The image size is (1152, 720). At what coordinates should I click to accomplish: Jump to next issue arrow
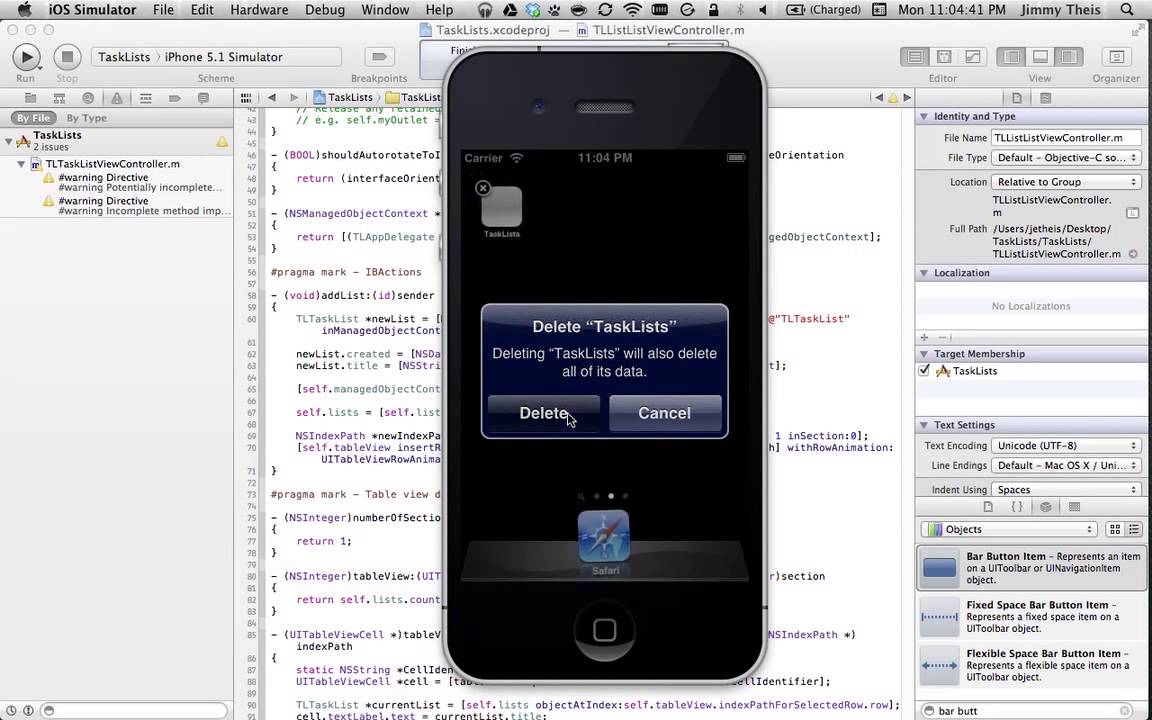(x=907, y=97)
